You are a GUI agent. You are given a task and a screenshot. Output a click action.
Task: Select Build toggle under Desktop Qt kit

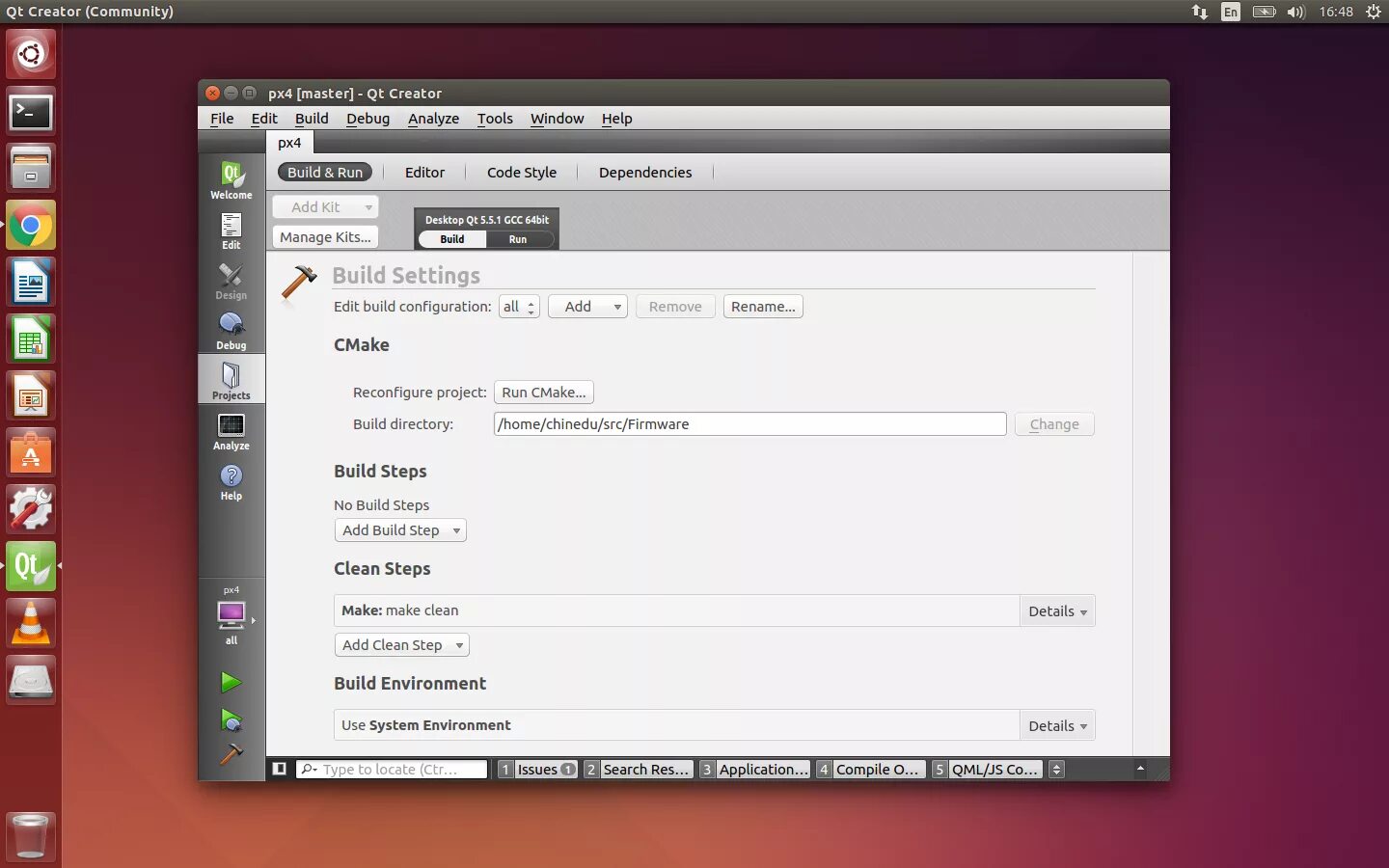(452, 239)
